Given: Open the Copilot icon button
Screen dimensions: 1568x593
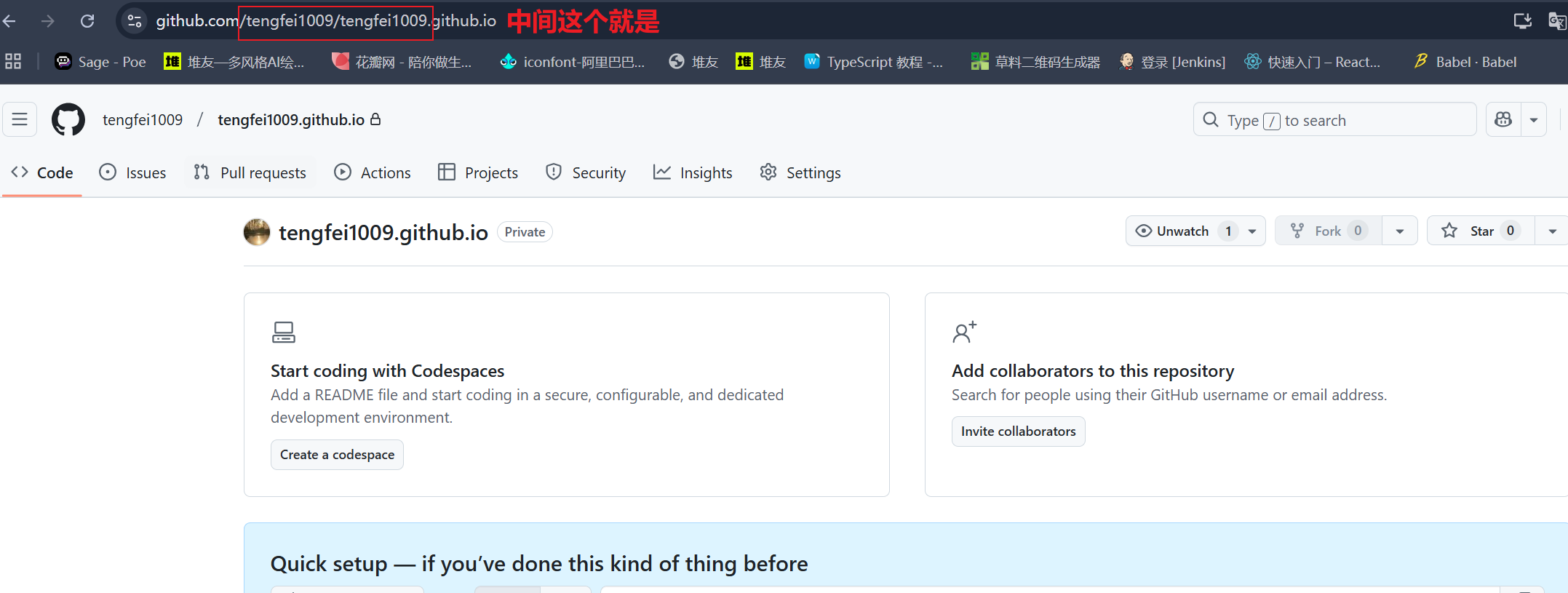Looking at the screenshot, I should (1503, 119).
